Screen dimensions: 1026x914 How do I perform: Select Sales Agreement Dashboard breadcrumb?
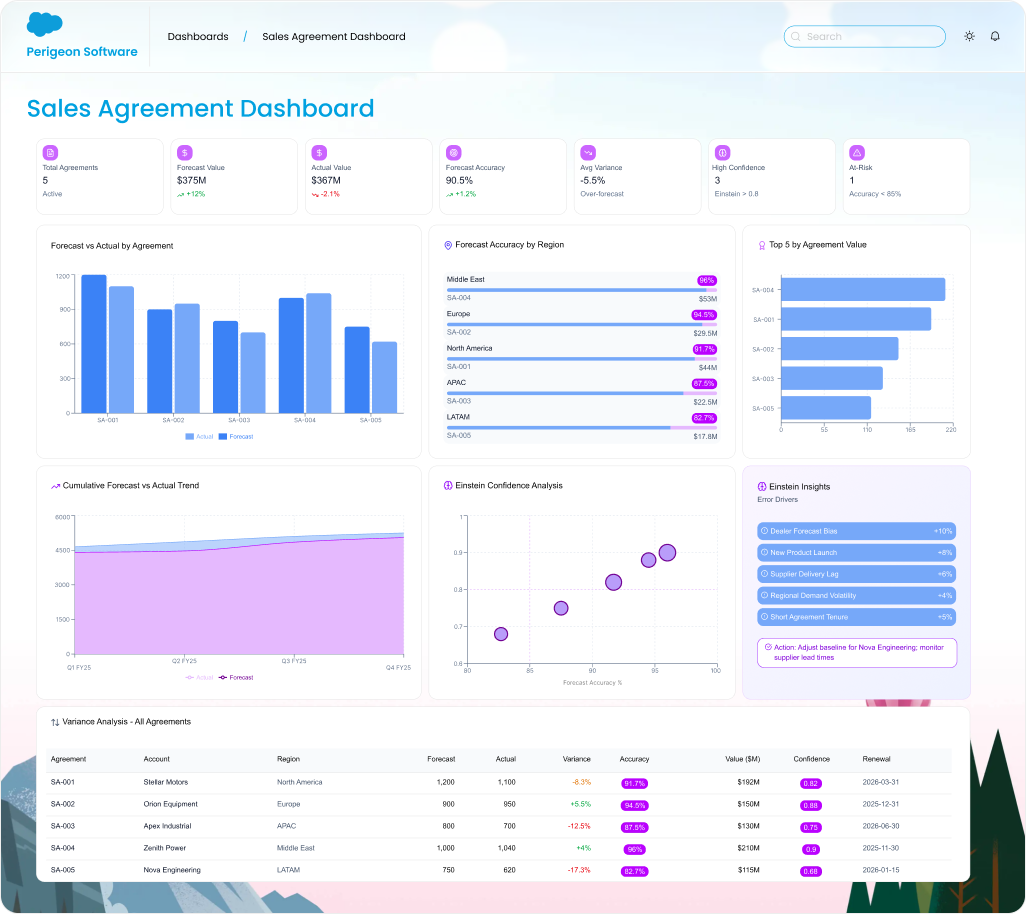point(334,37)
